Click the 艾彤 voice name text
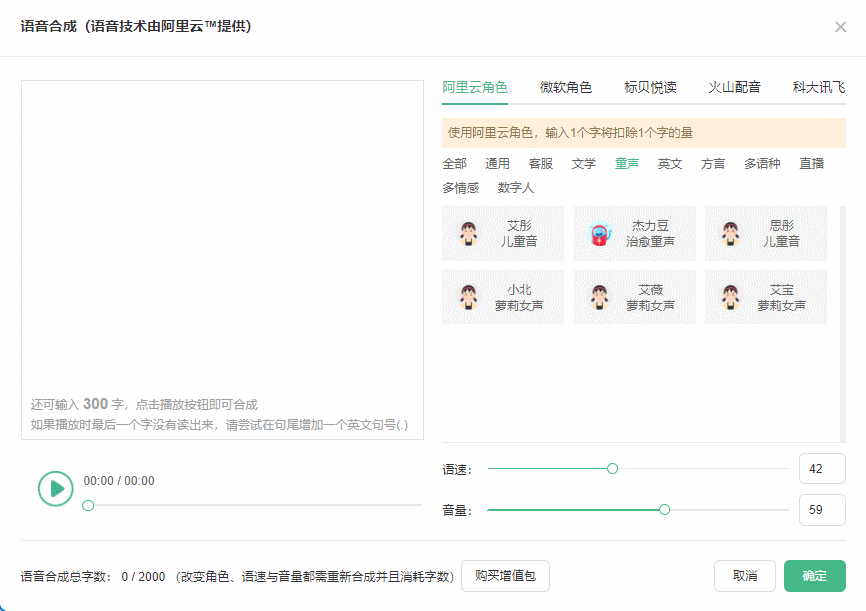 (519, 225)
